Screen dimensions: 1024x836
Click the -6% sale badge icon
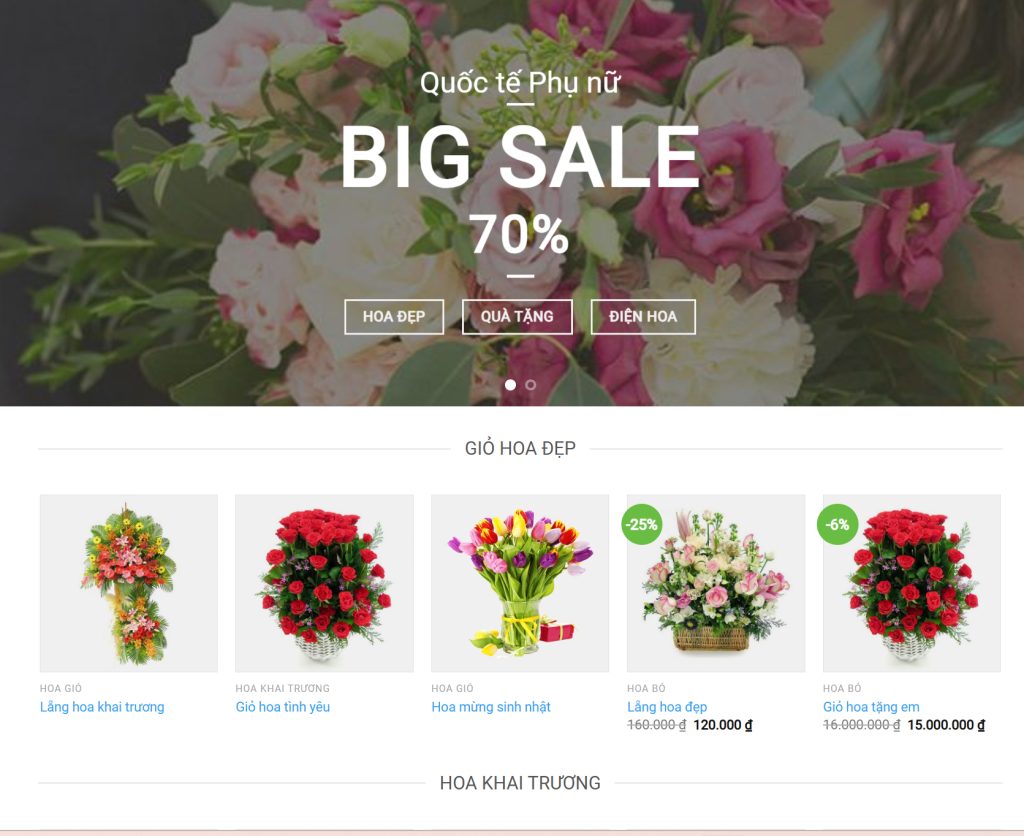[x=837, y=524]
